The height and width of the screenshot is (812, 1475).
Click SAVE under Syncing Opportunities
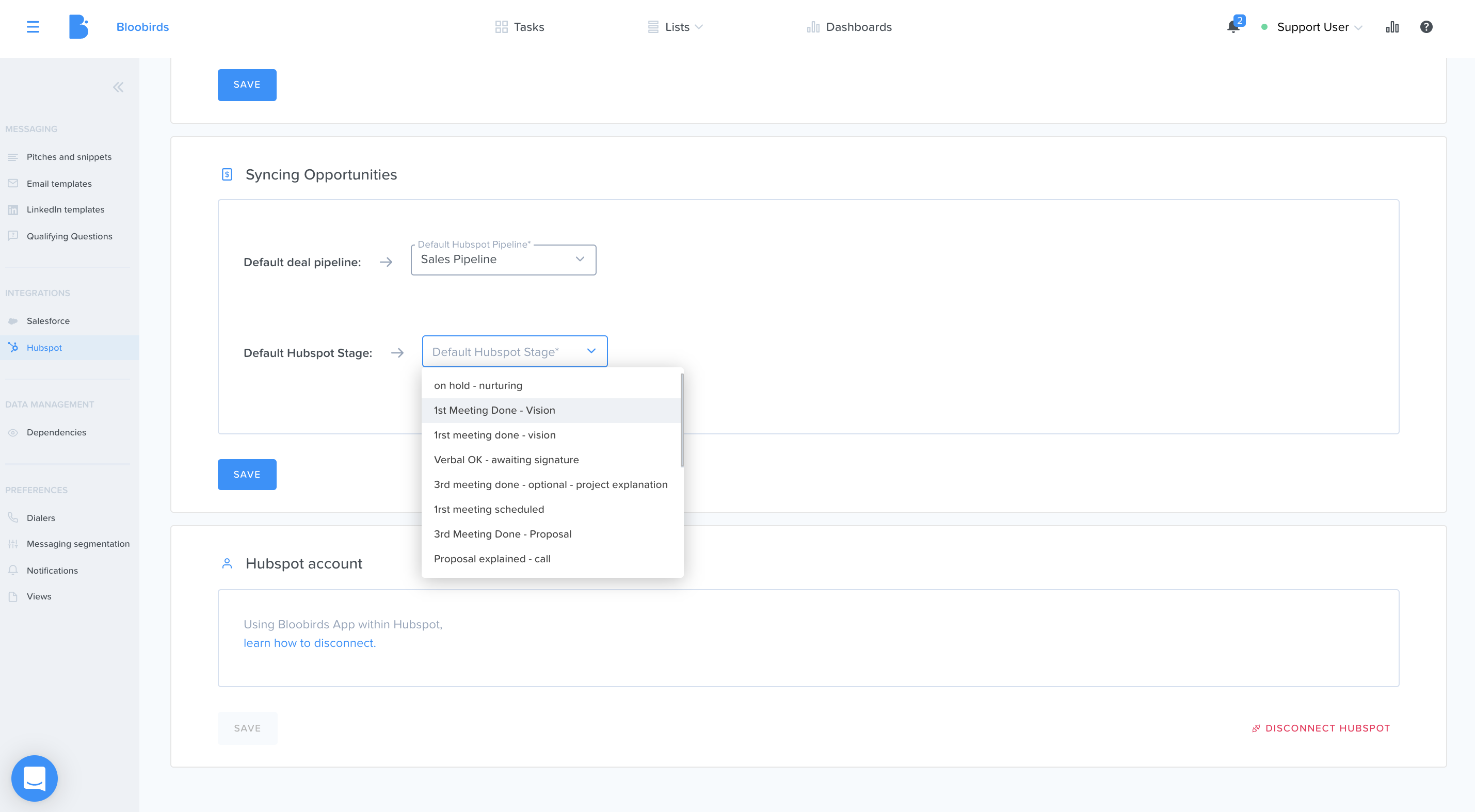coord(247,475)
